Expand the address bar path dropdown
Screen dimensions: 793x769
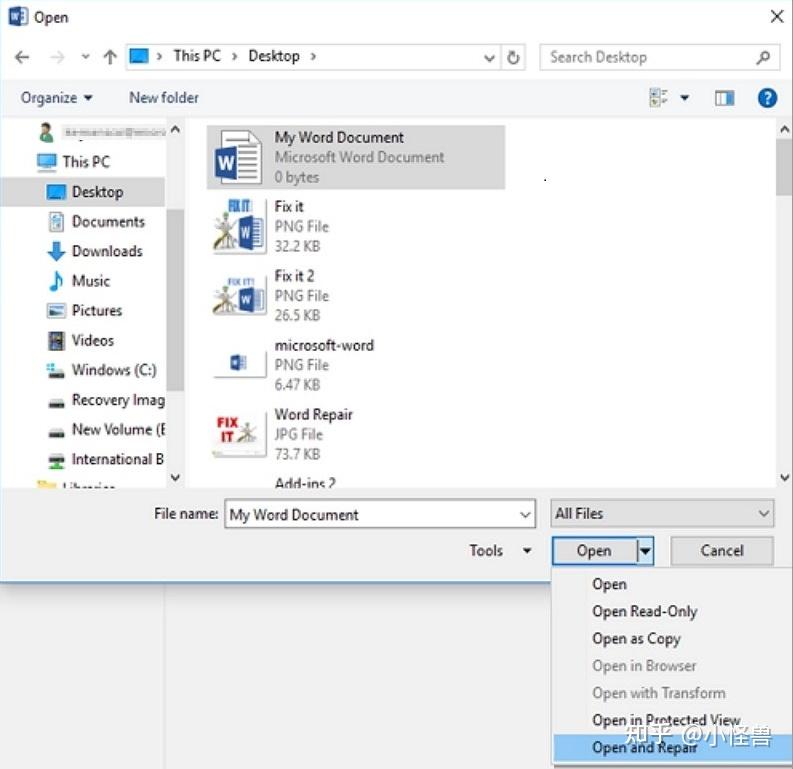[x=489, y=58]
